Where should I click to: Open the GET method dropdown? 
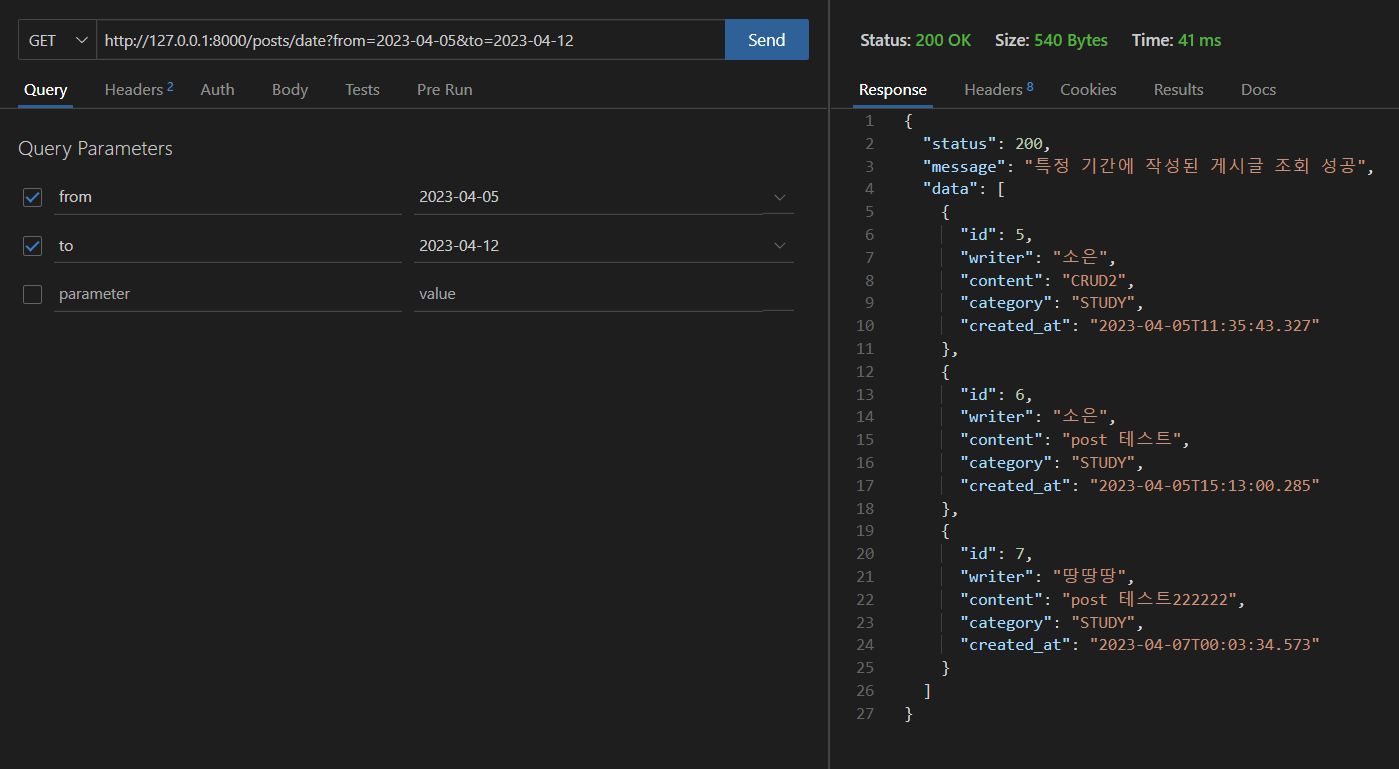(57, 40)
